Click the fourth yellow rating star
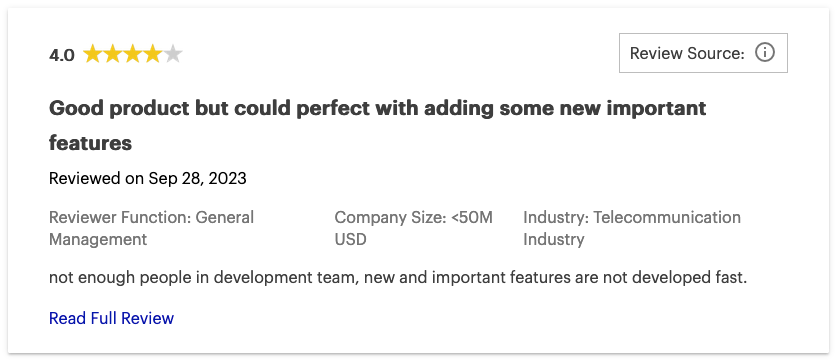This screenshot has height=360, width=838. 153,54
